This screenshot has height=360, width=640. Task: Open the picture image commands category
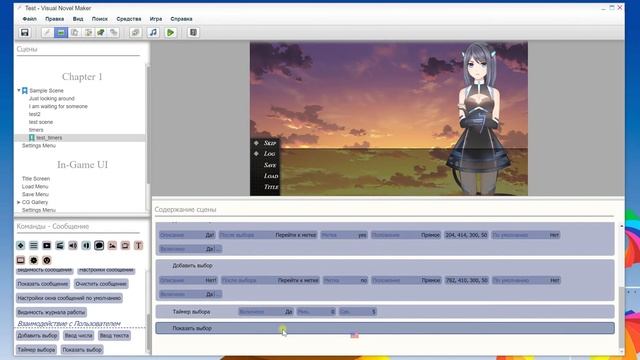click(112, 245)
